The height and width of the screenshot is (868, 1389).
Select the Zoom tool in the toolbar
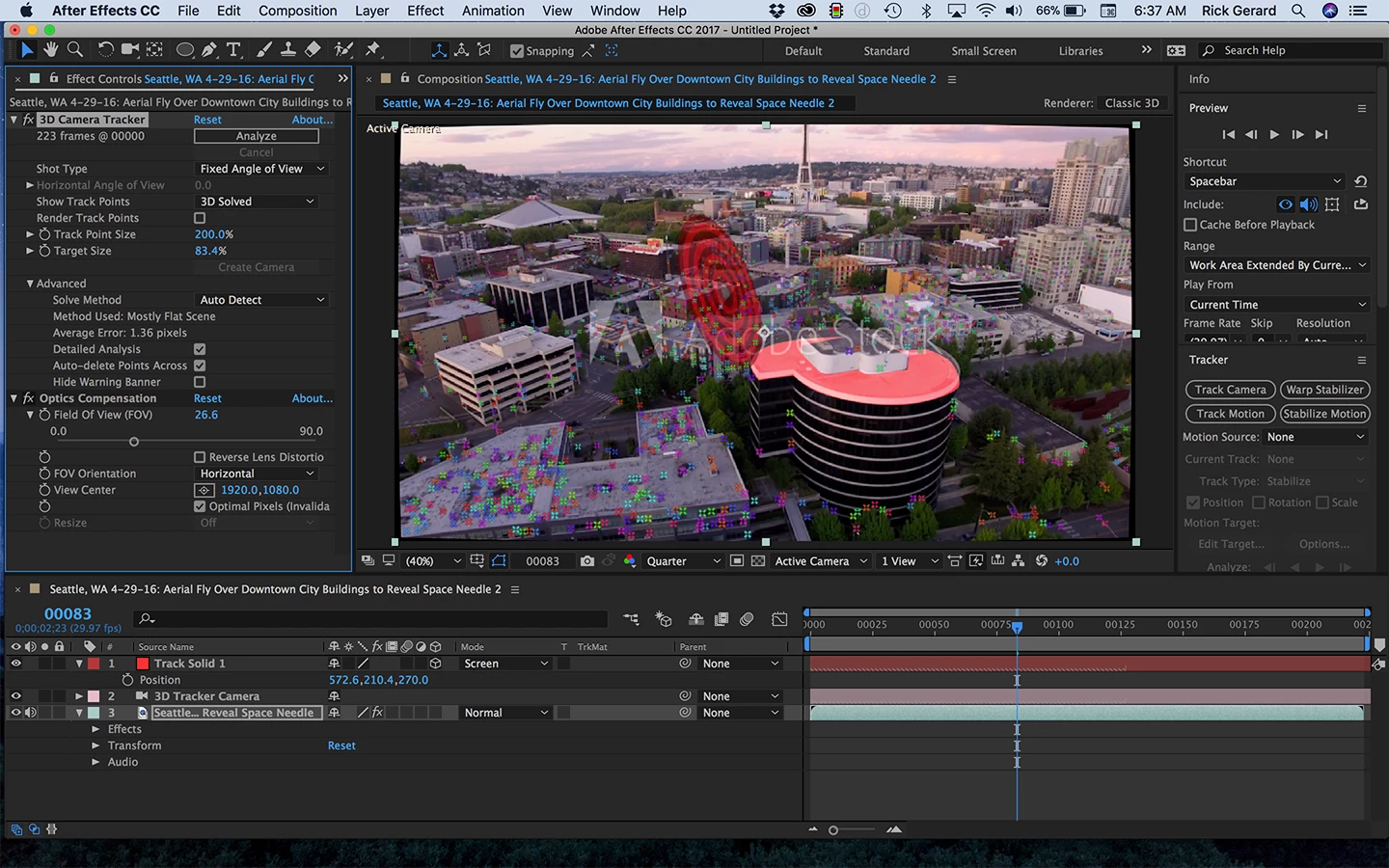[x=74, y=50]
